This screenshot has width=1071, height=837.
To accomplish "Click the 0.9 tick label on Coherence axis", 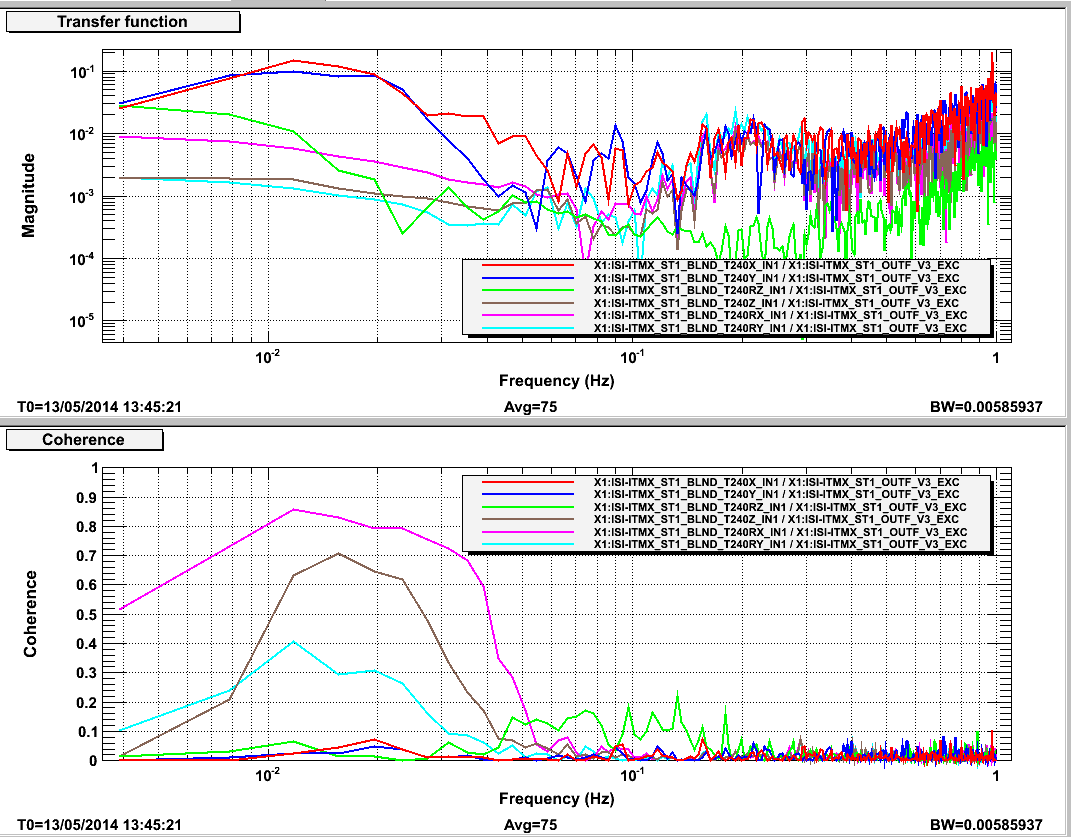I will point(87,497).
